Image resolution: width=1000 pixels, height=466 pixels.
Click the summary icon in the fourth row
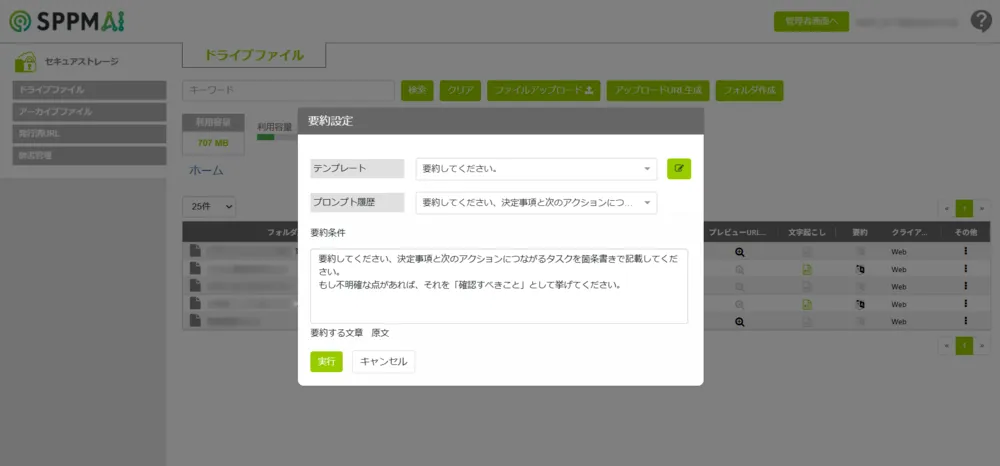(x=860, y=305)
